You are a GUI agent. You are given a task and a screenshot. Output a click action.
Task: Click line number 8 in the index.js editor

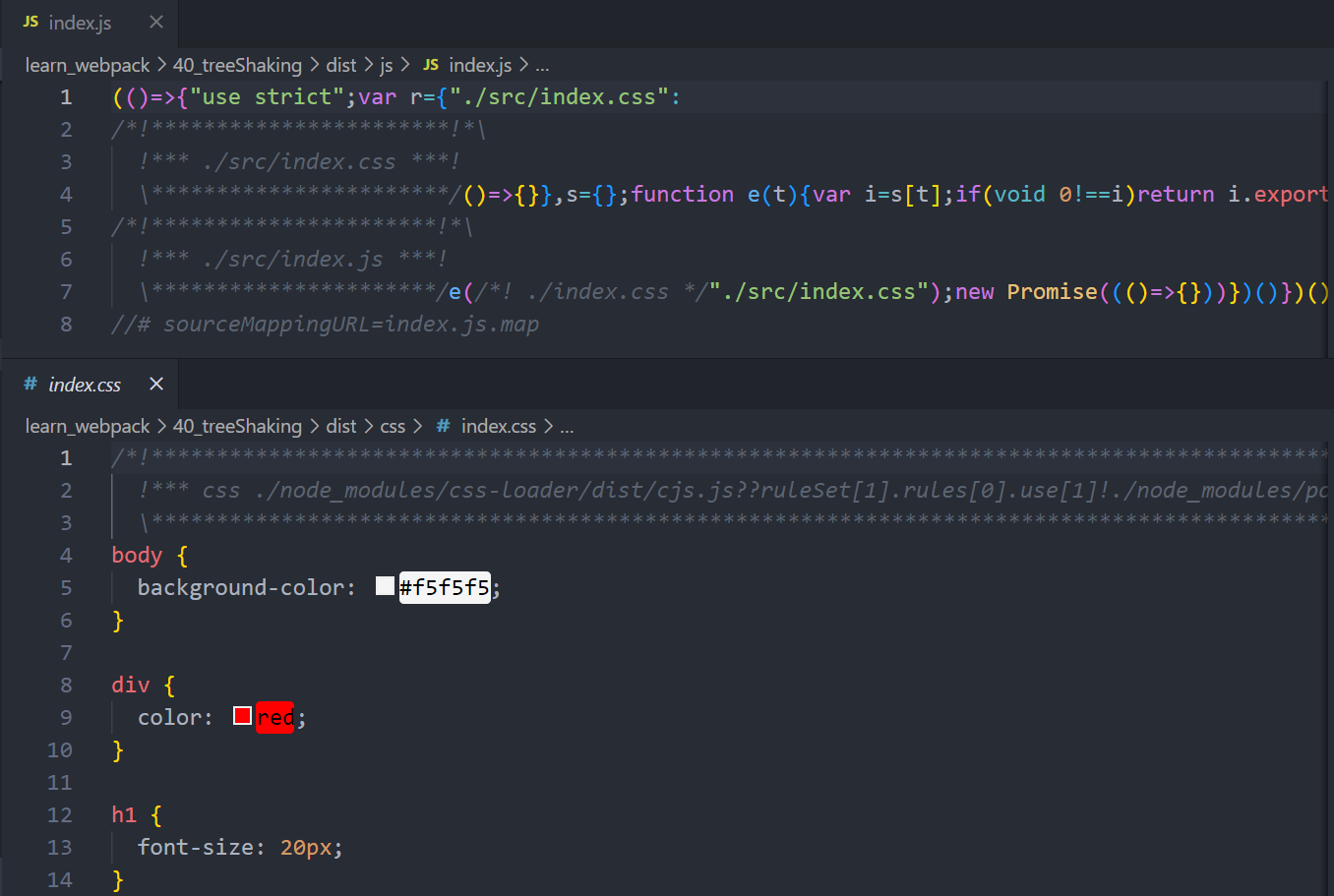click(66, 324)
